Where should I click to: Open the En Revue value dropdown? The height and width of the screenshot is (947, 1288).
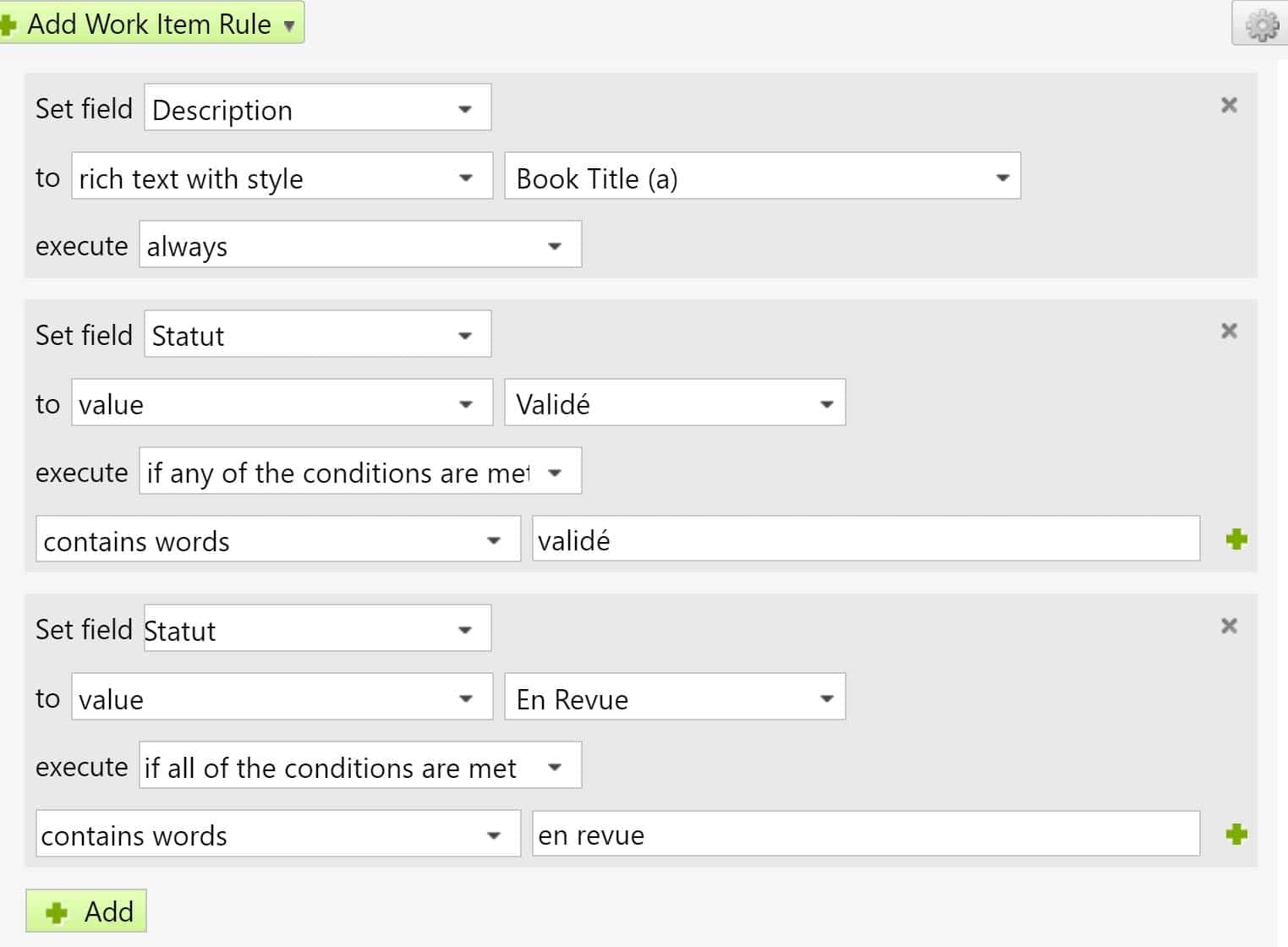[x=674, y=698]
